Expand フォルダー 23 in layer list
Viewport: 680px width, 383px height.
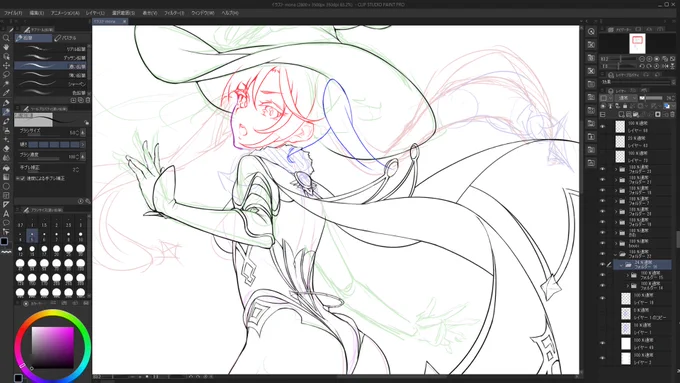616,169
